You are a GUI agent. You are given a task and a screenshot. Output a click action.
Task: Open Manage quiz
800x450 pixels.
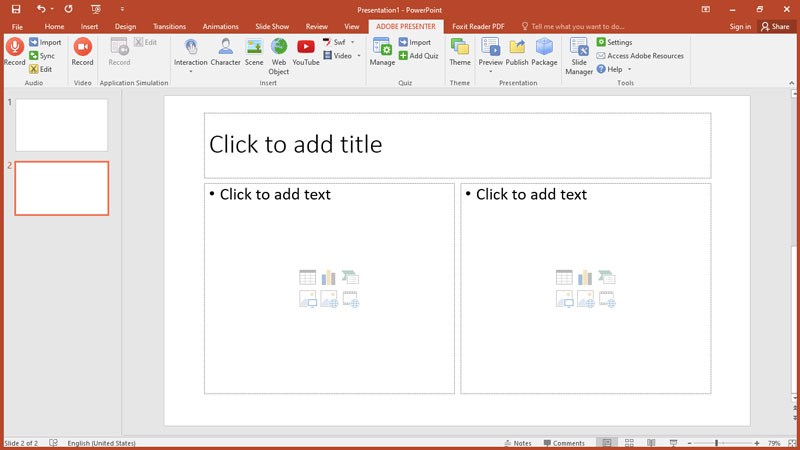pyautogui.click(x=382, y=52)
